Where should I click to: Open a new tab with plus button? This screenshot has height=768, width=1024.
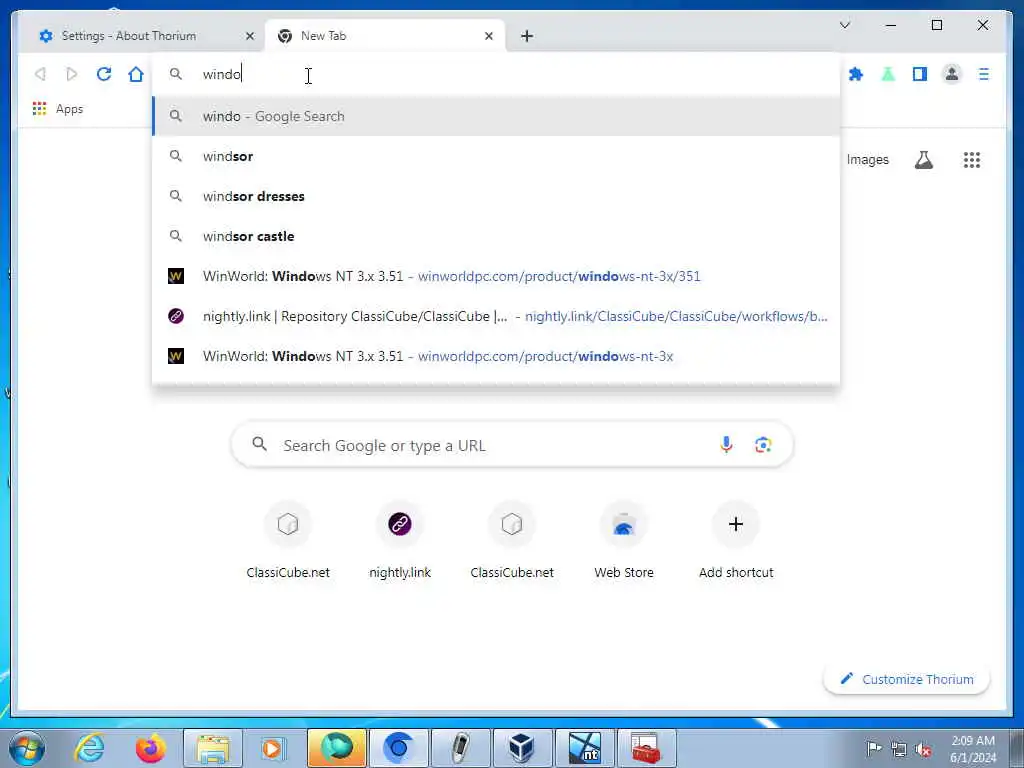(527, 36)
